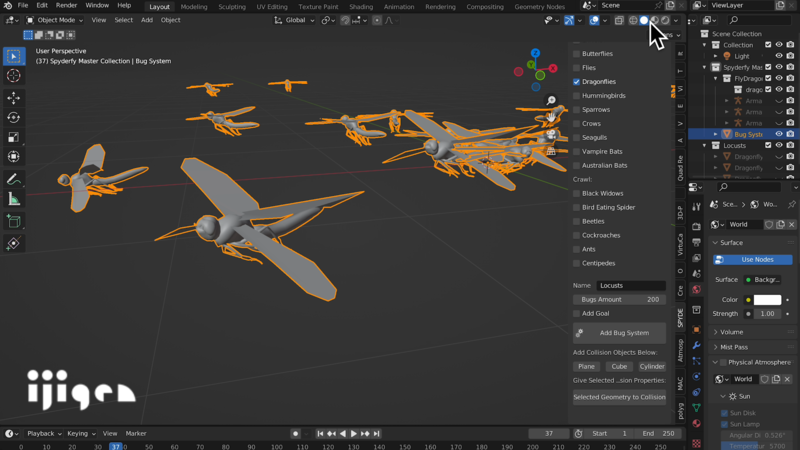Click Selected Geometry to Collision button
This screenshot has width=800, height=450.
point(619,397)
